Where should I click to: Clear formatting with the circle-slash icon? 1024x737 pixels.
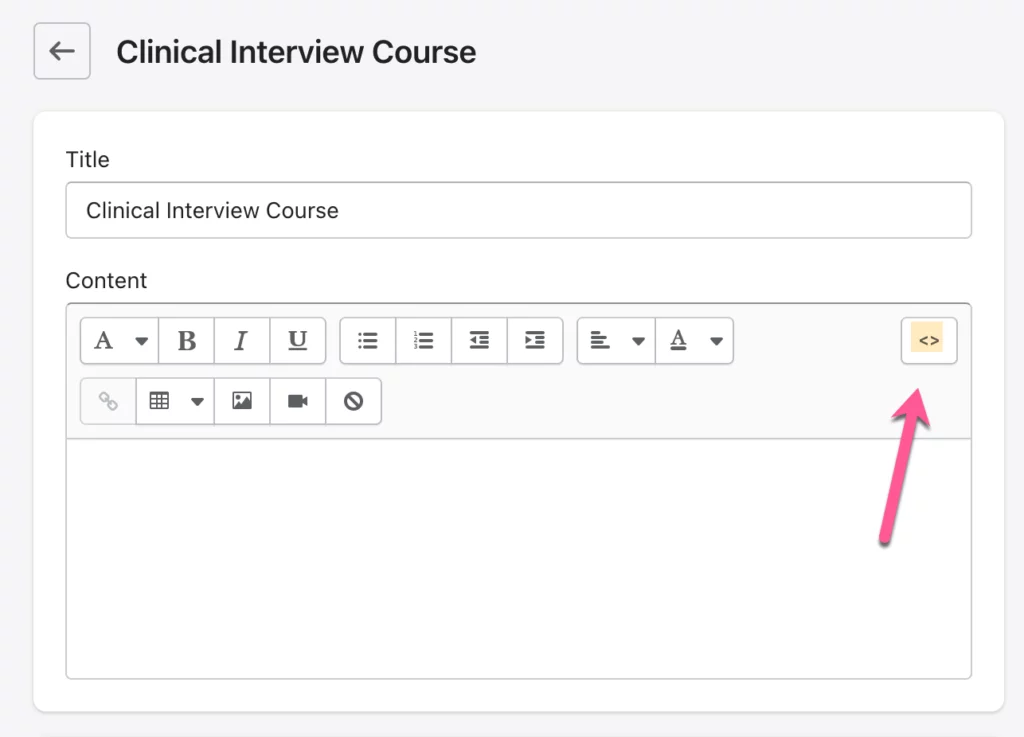point(353,401)
